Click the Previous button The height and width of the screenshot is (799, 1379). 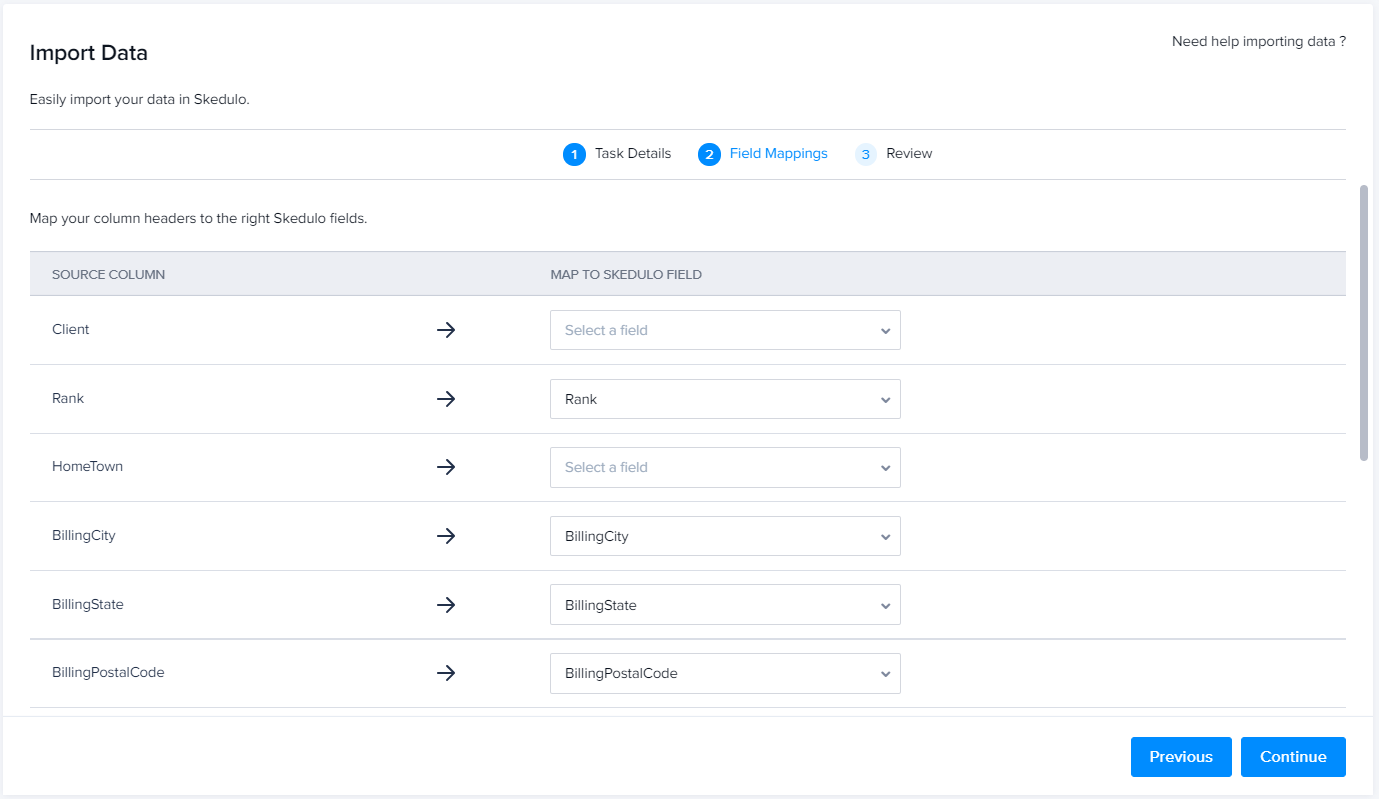[x=1181, y=757]
